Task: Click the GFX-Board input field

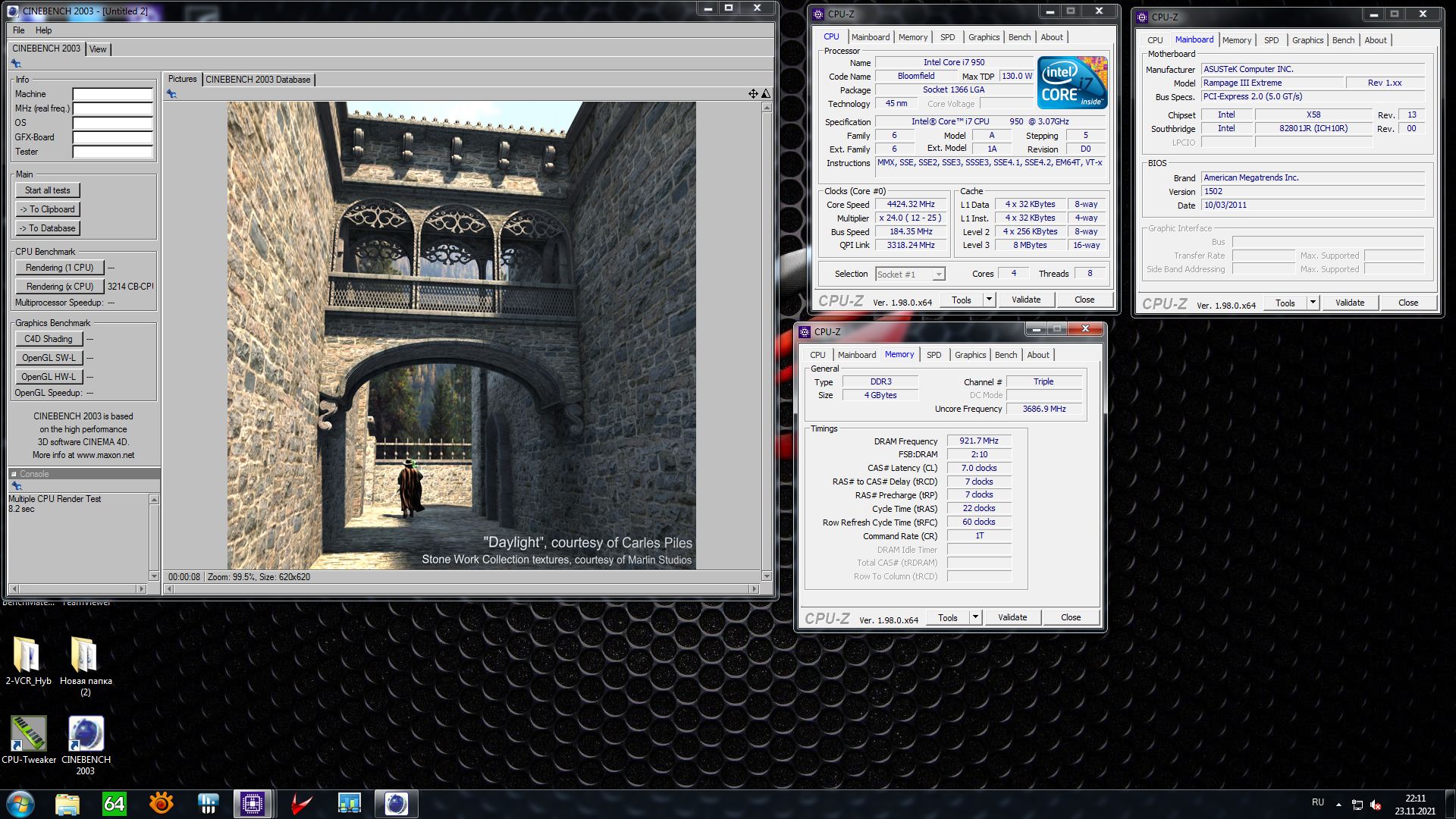Action: click(113, 137)
